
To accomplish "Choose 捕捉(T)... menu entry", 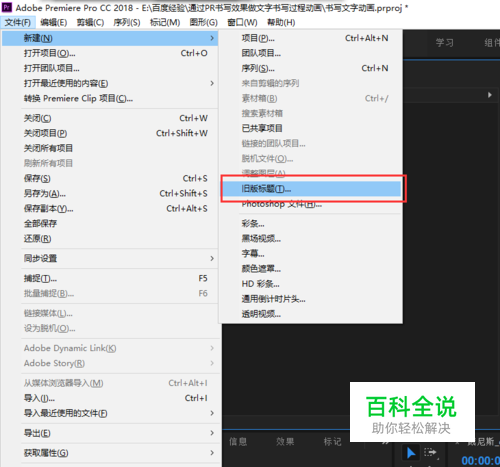I will 110,278.
